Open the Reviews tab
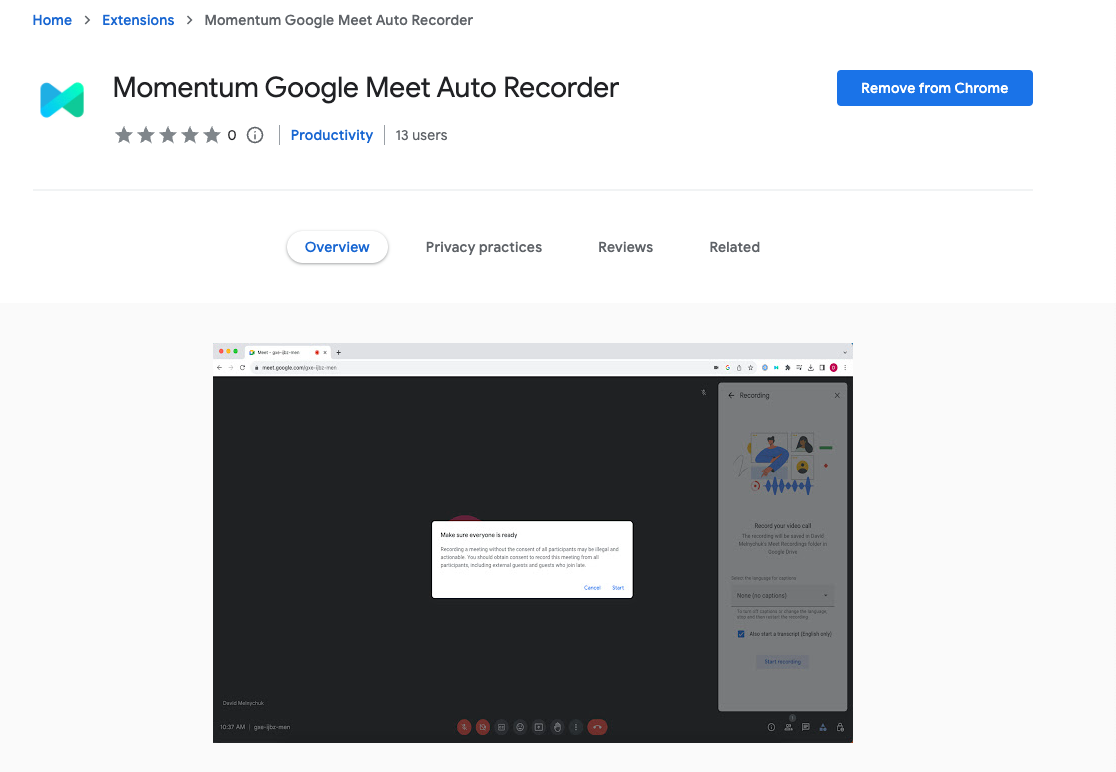 coord(626,247)
